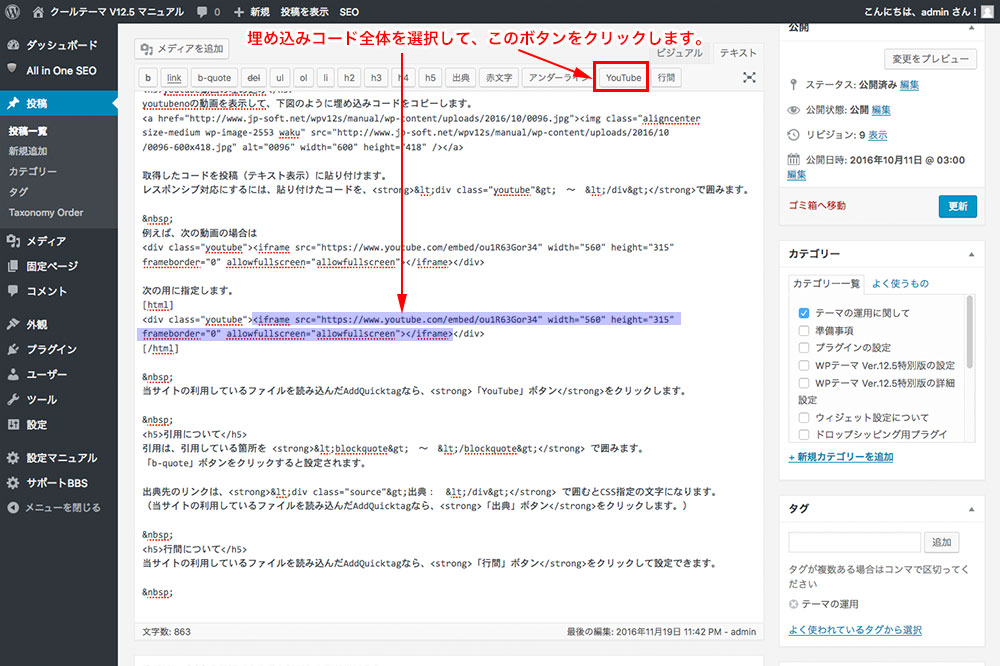Remove the テーマの運用 tag
1000x666 pixels.
pos(793,604)
